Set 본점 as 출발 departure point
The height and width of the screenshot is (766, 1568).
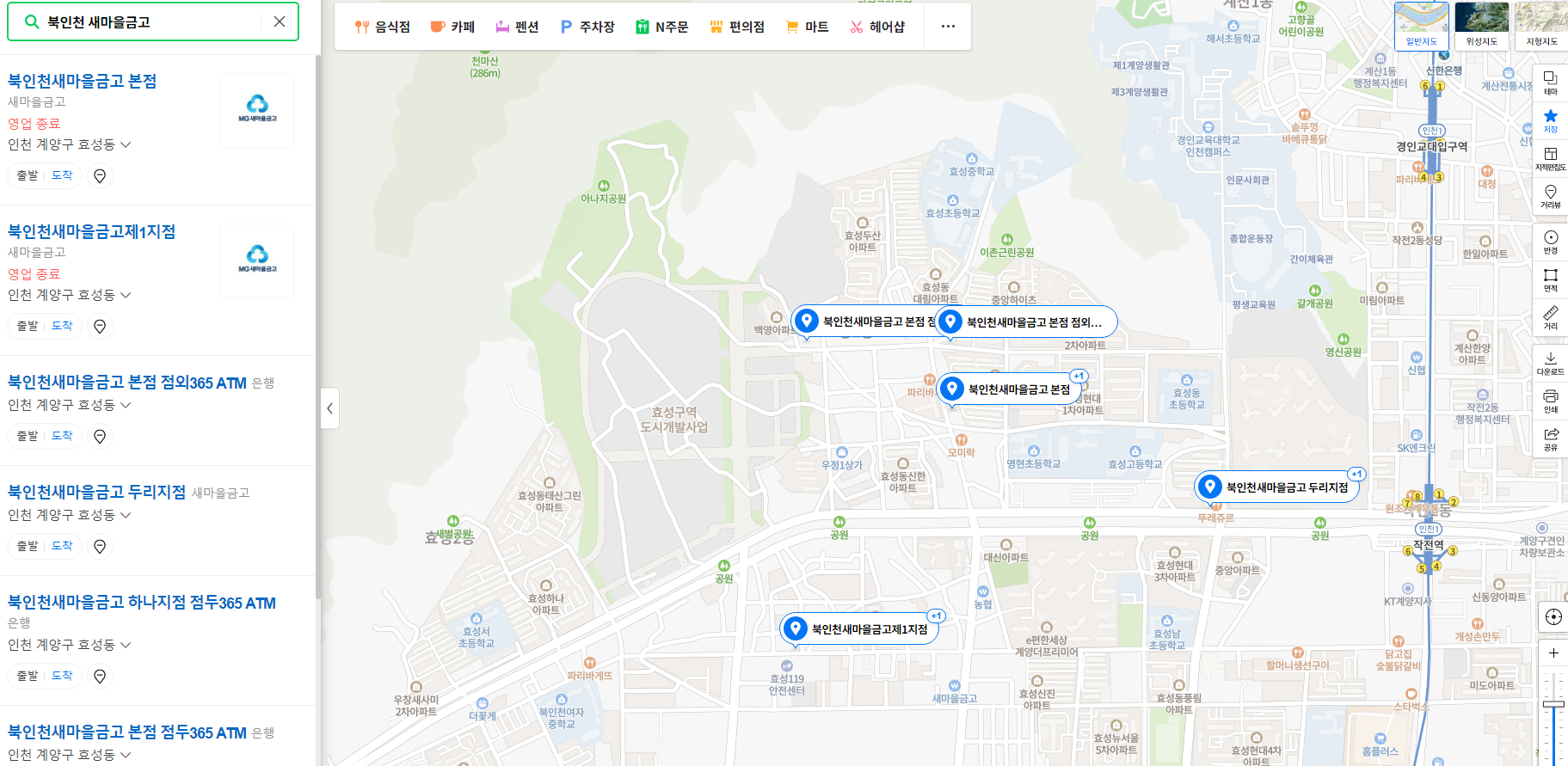28,175
